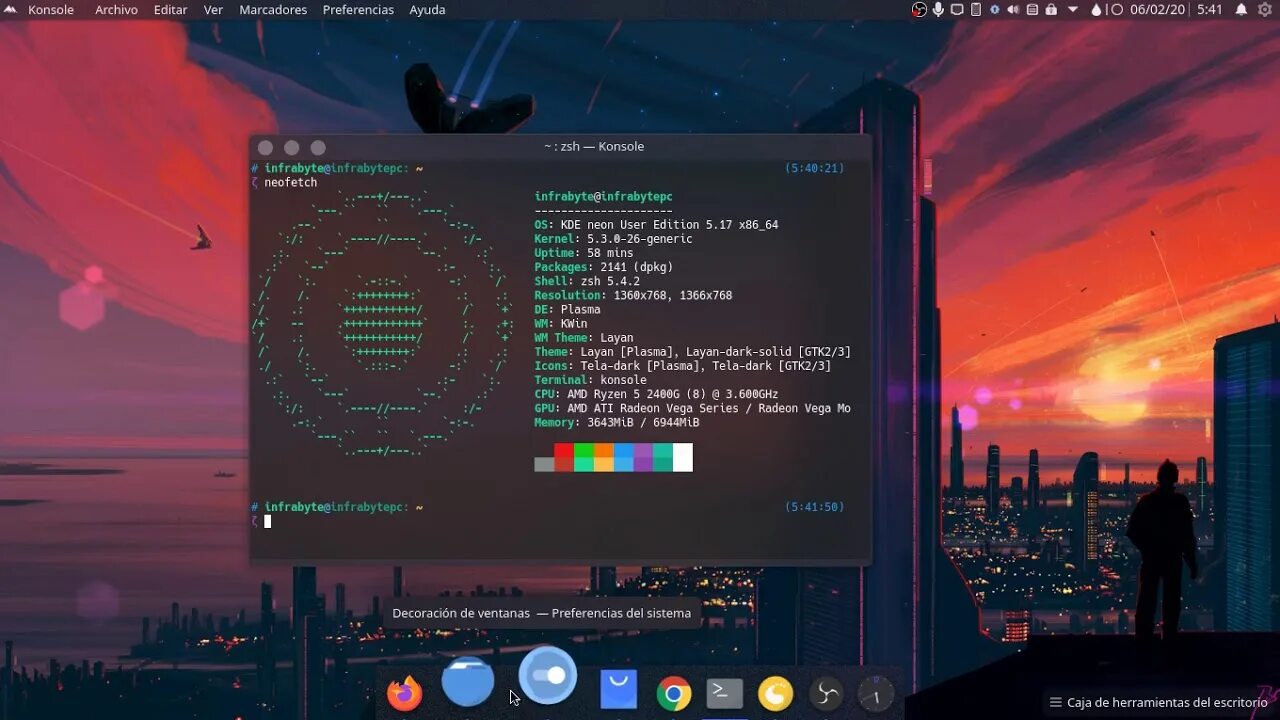Image resolution: width=1280 pixels, height=720 pixels.
Task: Click the 'Packages: 2141 (dpkg)' line
Action: pyautogui.click(x=604, y=268)
